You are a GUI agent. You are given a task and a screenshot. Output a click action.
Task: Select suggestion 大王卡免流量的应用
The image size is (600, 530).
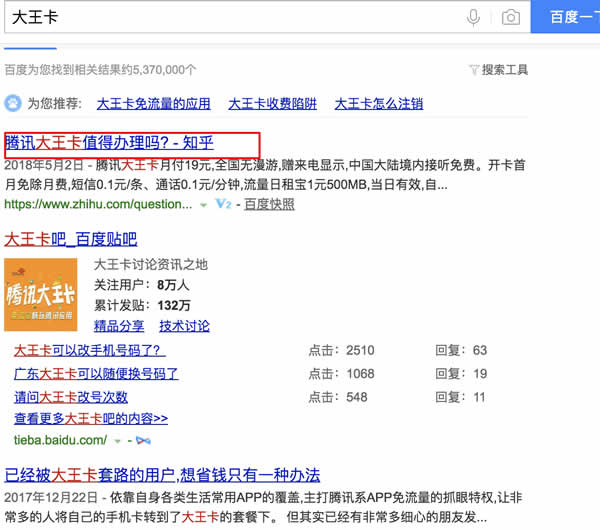[x=153, y=103]
